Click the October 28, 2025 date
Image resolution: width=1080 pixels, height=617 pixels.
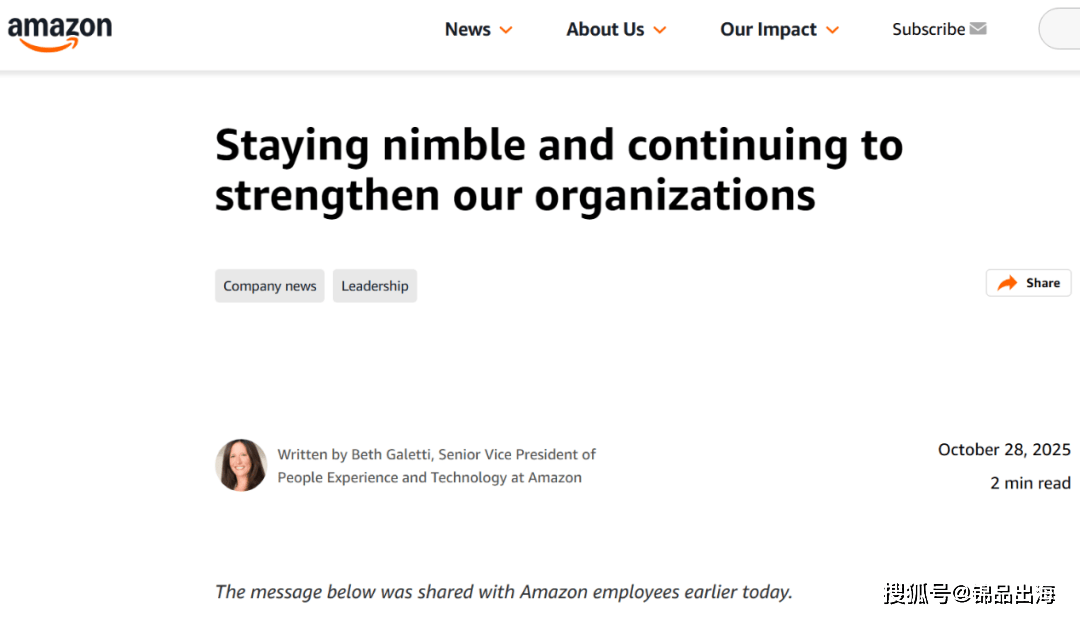pyautogui.click(x=1004, y=450)
